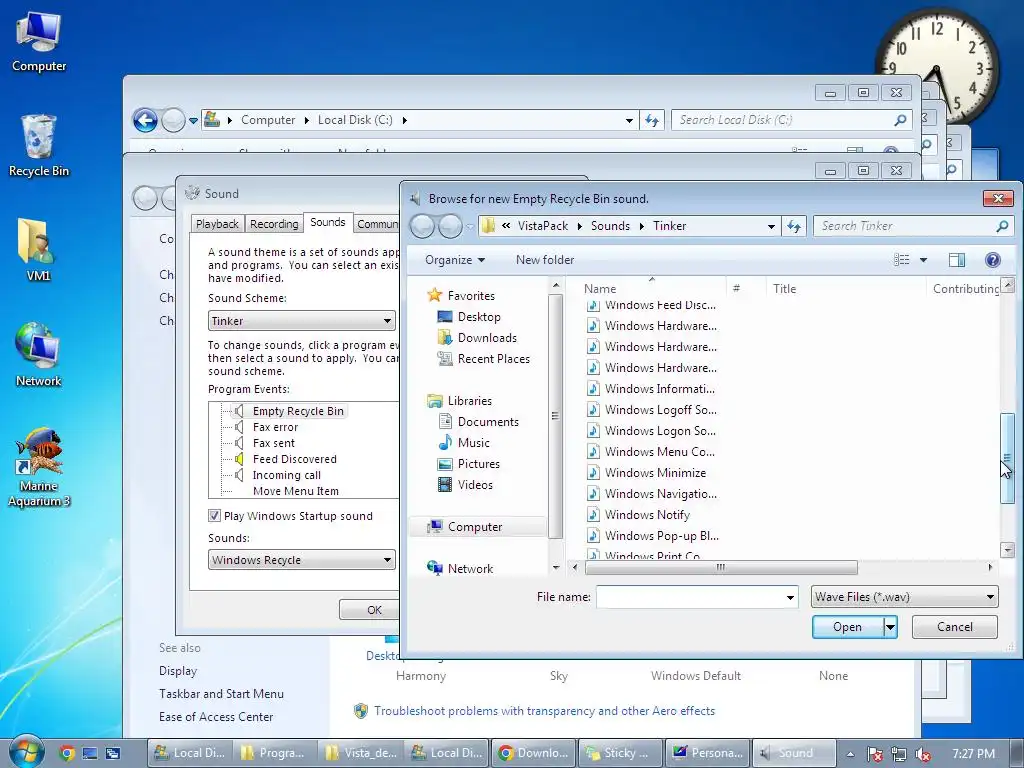Open the Chrome icon pinned on the taskbar
The image size is (1024, 768).
click(66, 753)
